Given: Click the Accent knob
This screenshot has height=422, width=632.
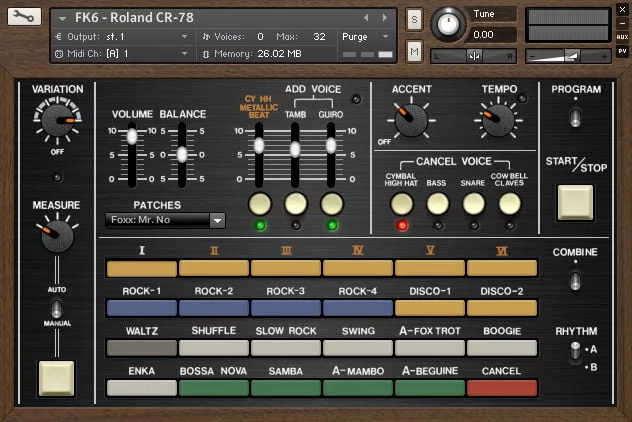Looking at the screenshot, I should 411,120.
